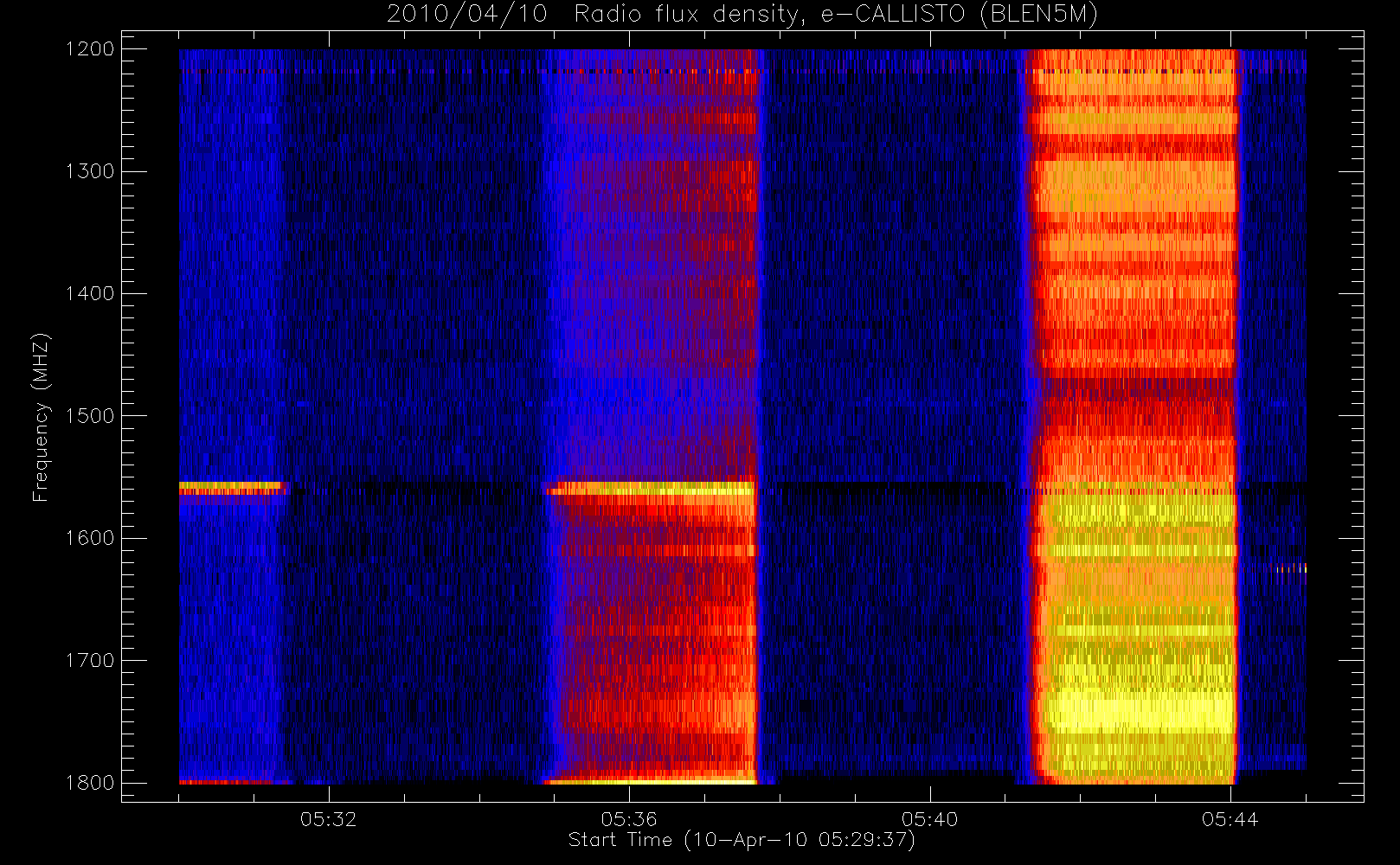Click the 05:44 time tick label
Image resolution: width=1400 pixels, height=865 pixels.
tap(1230, 818)
